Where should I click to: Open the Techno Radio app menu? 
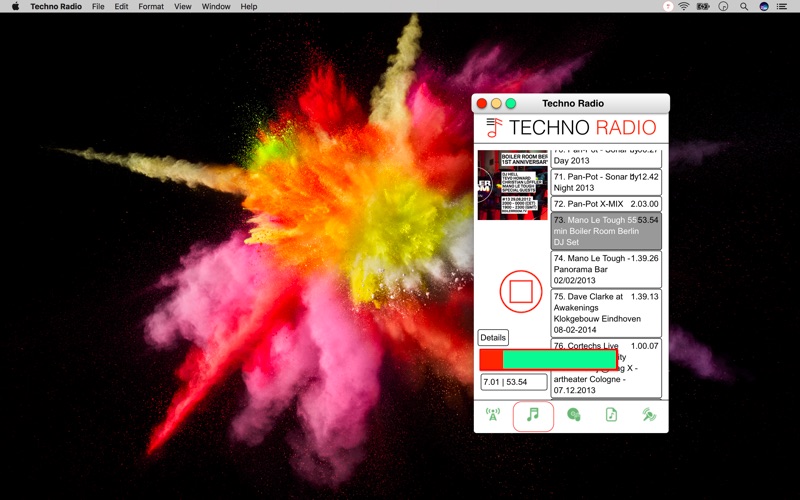click(56, 7)
